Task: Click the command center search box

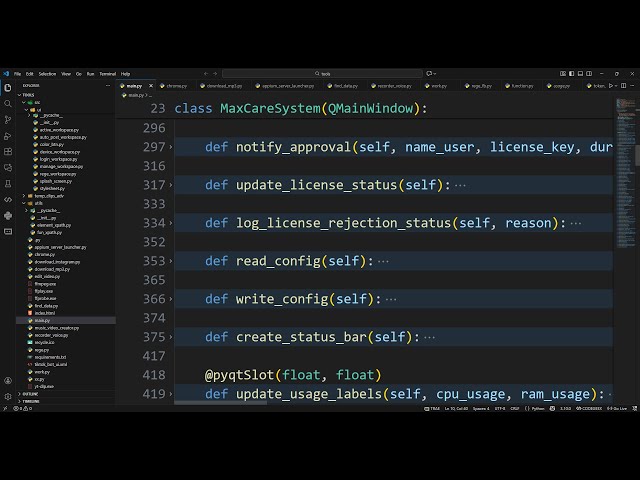Action: (x=322, y=74)
